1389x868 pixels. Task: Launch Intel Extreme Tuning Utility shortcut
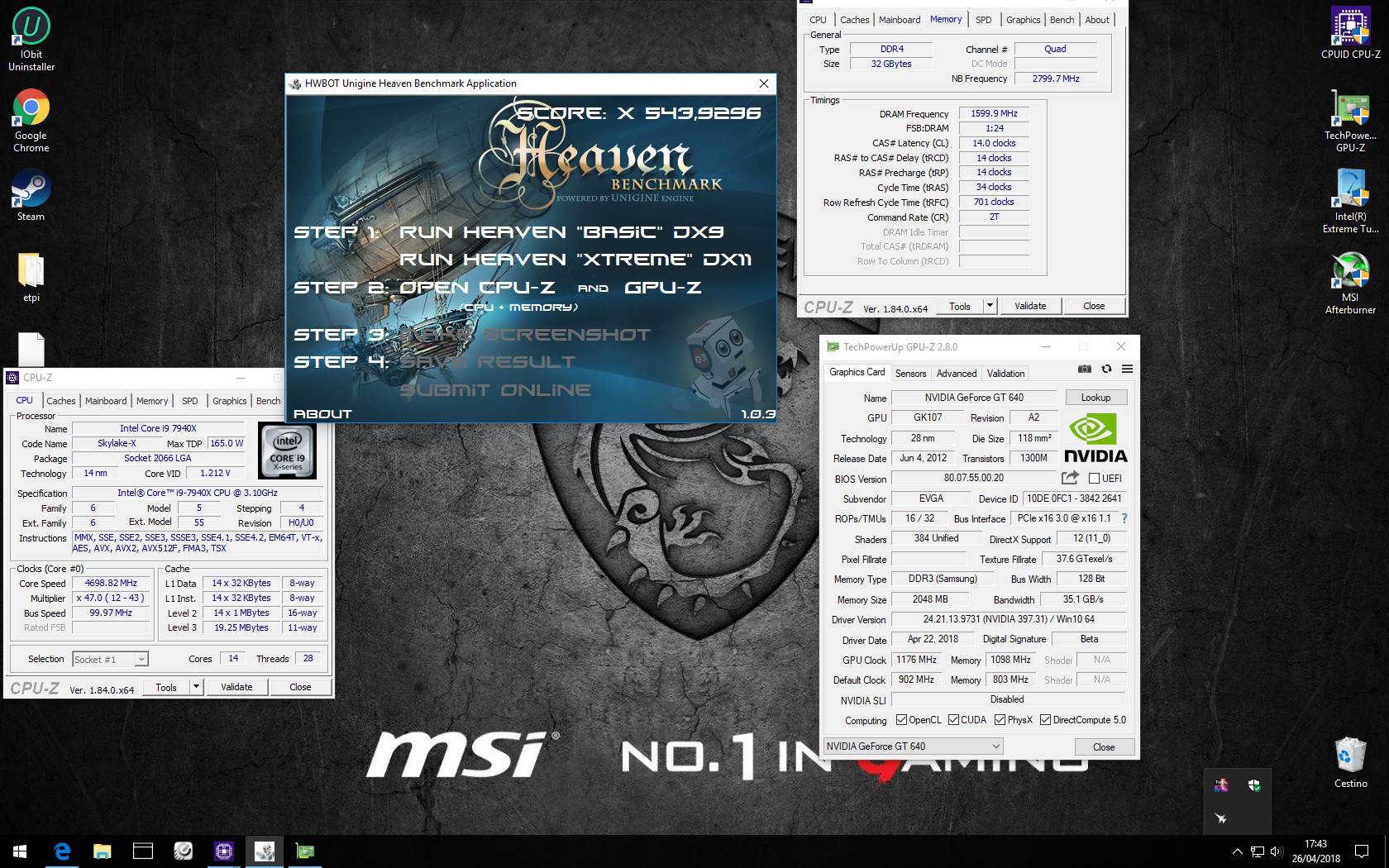tap(1350, 201)
